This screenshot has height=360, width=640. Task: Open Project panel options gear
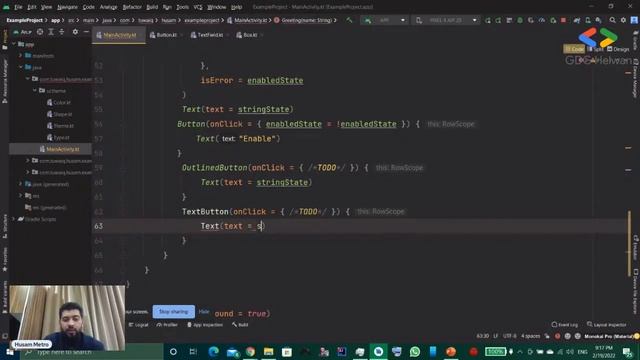pos(75,32)
